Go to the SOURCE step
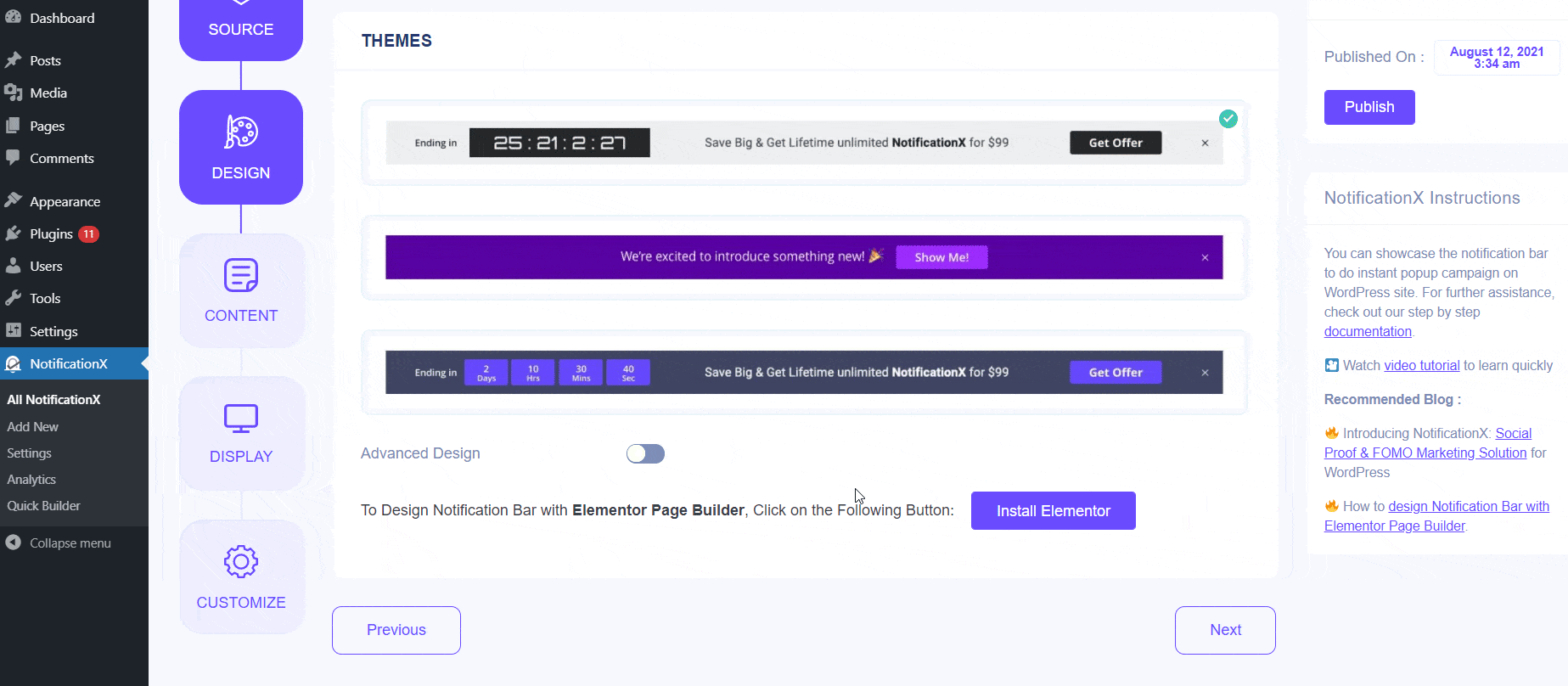1568x686 pixels. point(241,30)
